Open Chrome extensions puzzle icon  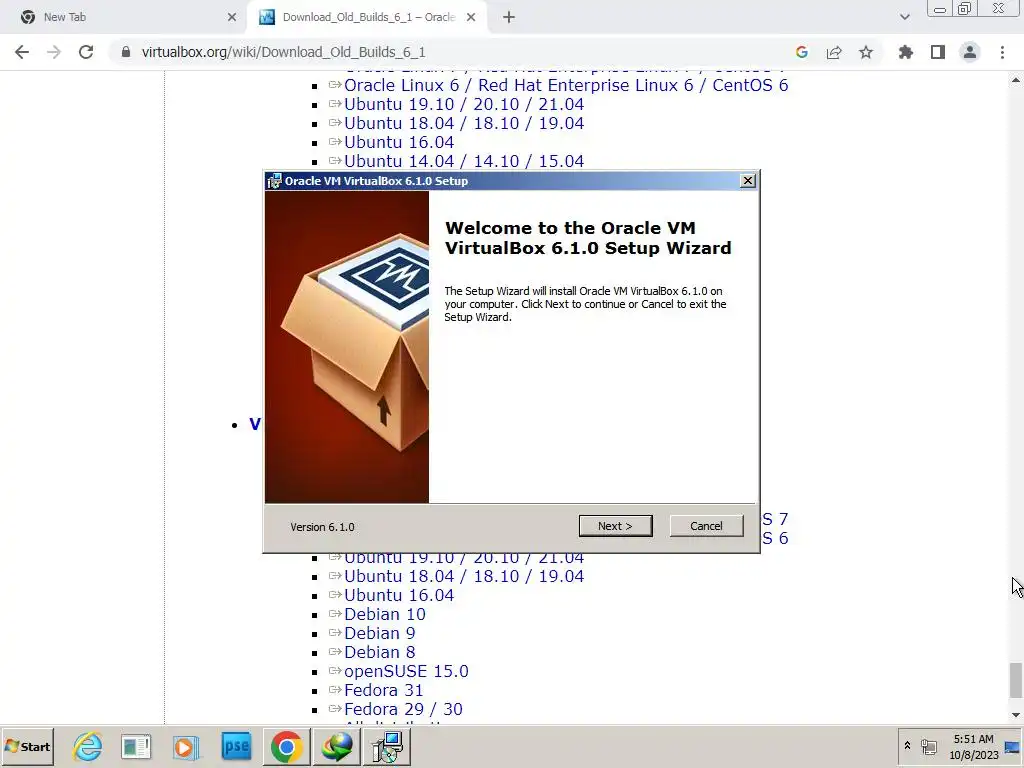pyautogui.click(x=905, y=52)
